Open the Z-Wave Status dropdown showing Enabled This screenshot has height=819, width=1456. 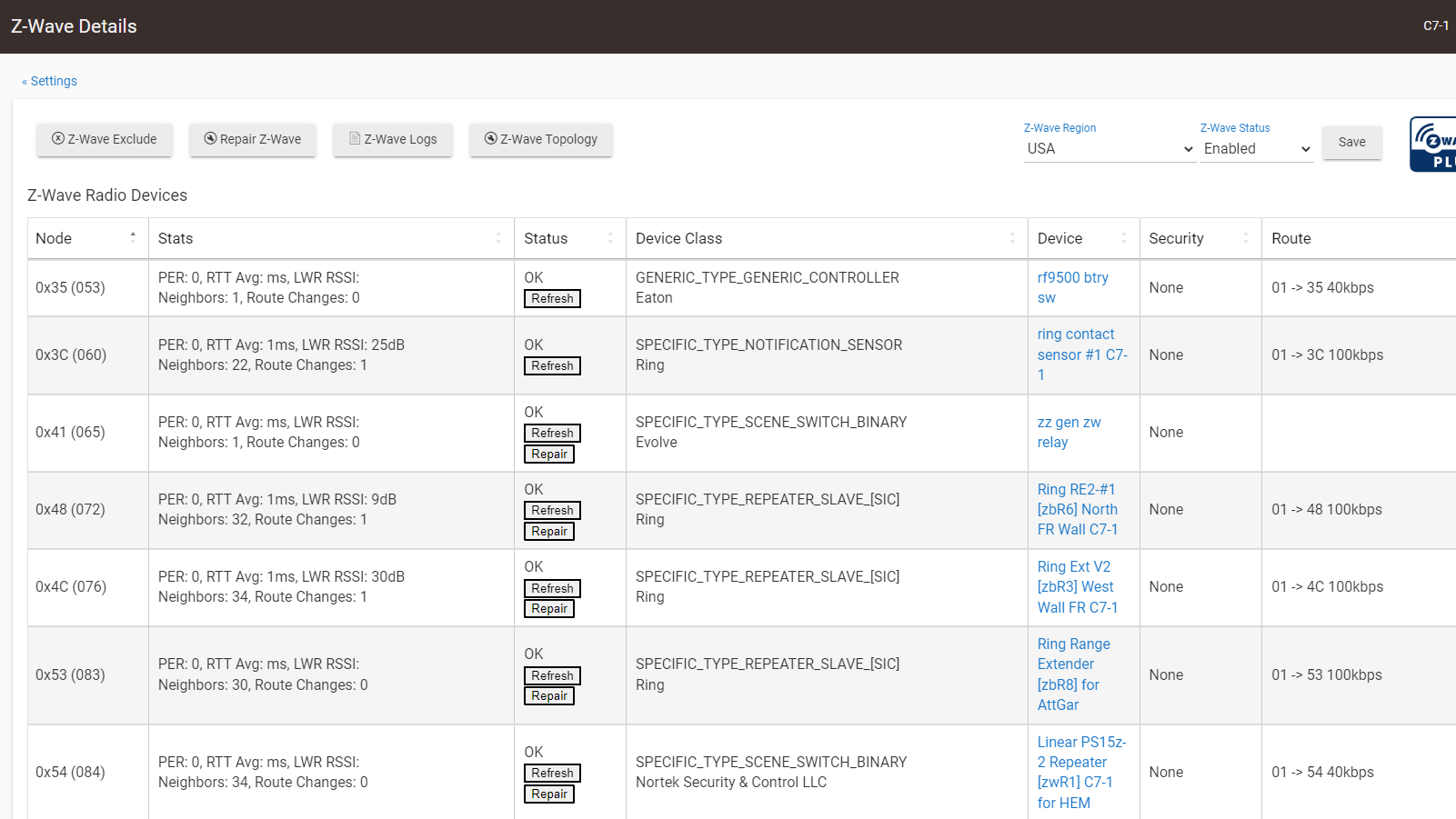[1256, 148]
